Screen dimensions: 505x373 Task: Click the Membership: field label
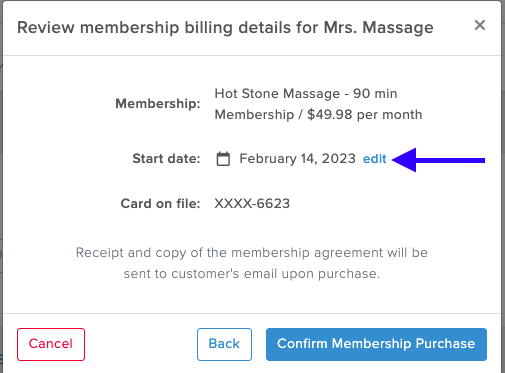[x=158, y=104]
